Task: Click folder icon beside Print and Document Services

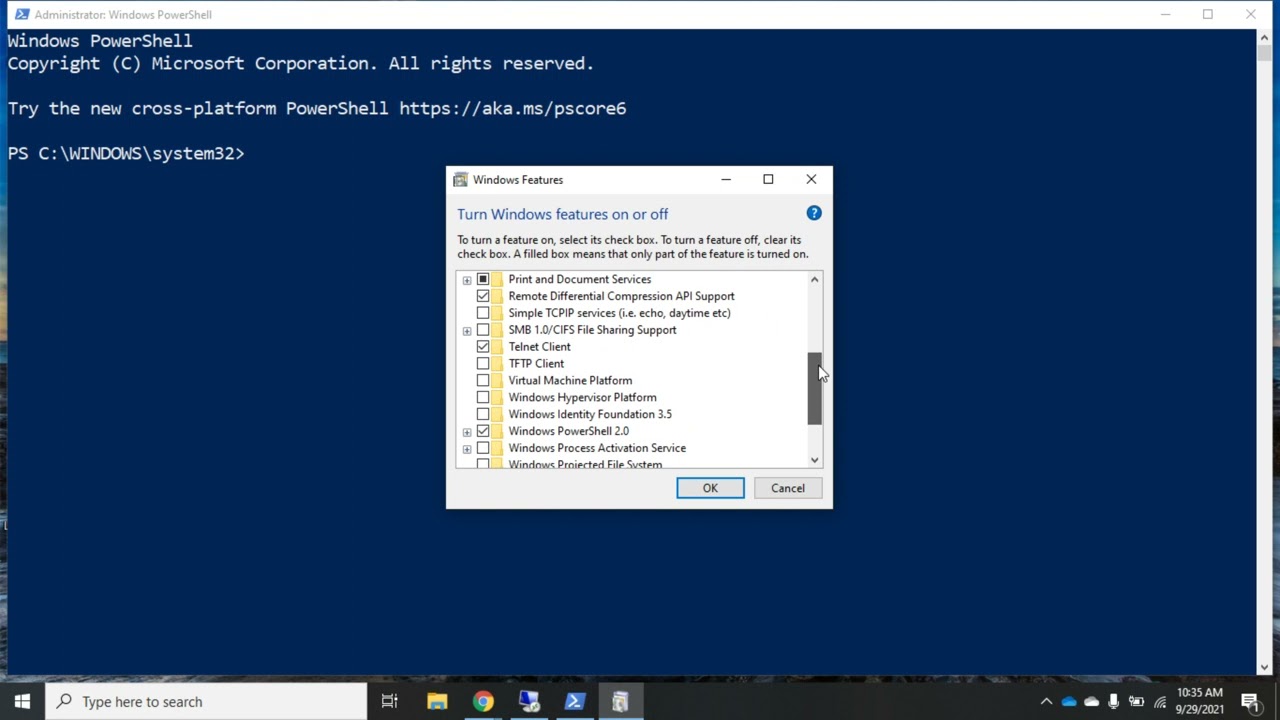Action: point(497,279)
